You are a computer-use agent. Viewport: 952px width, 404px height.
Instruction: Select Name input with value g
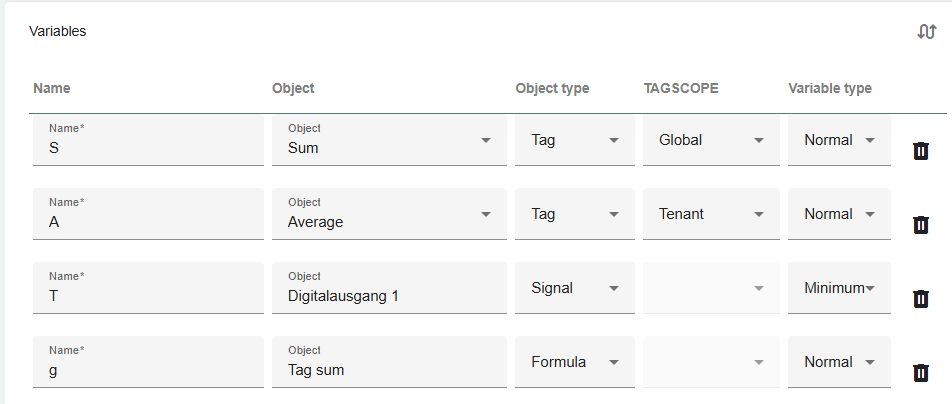point(148,370)
